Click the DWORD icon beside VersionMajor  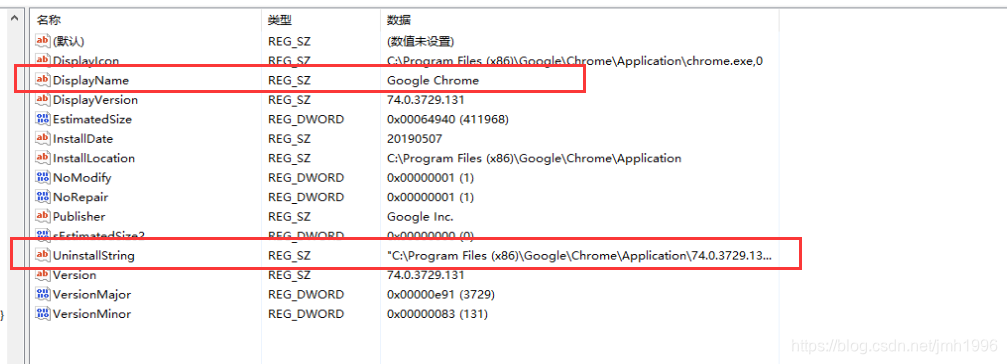(x=42, y=294)
